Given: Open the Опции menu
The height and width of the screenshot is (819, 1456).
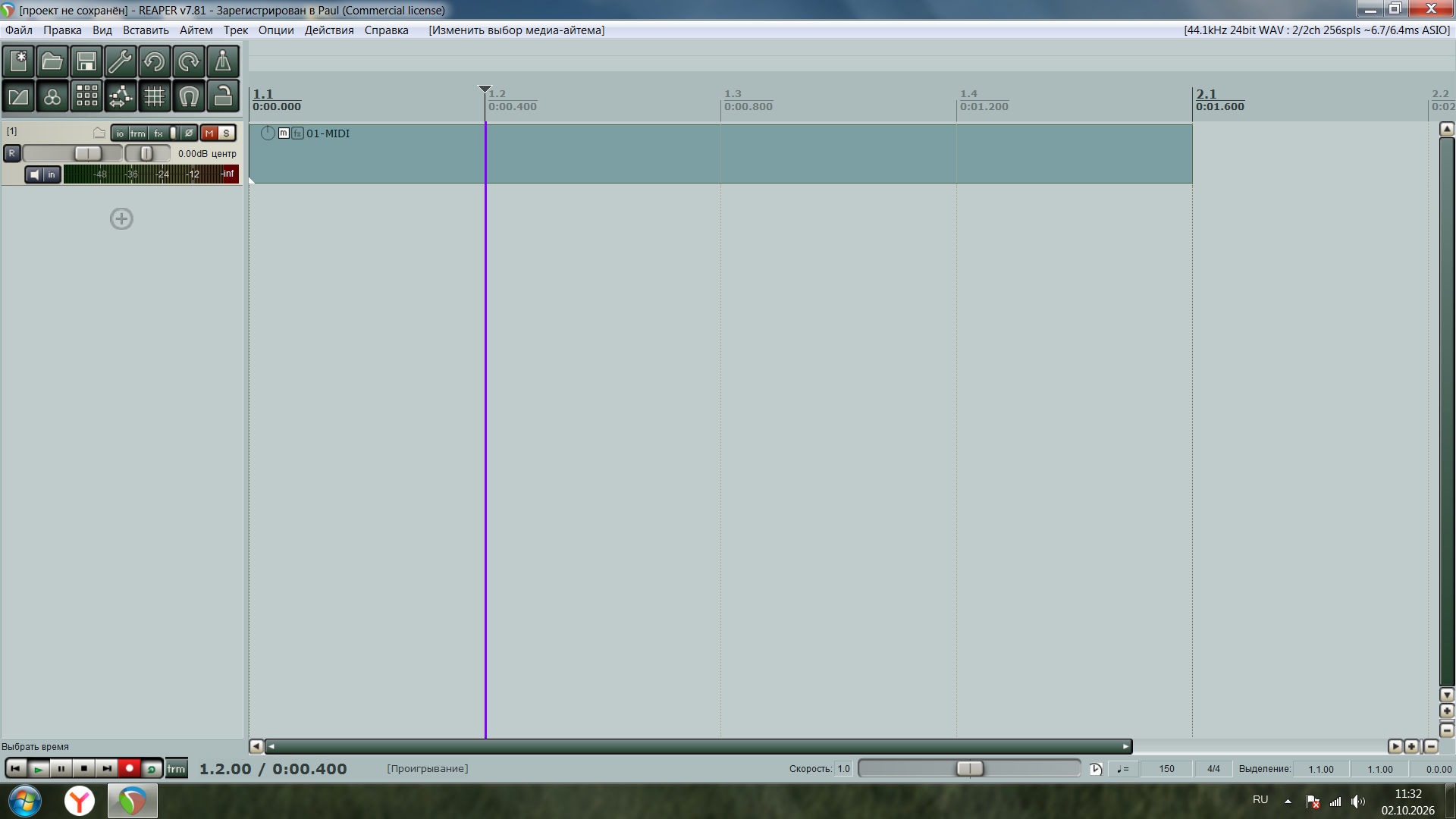Looking at the screenshot, I should pyautogui.click(x=276, y=30).
